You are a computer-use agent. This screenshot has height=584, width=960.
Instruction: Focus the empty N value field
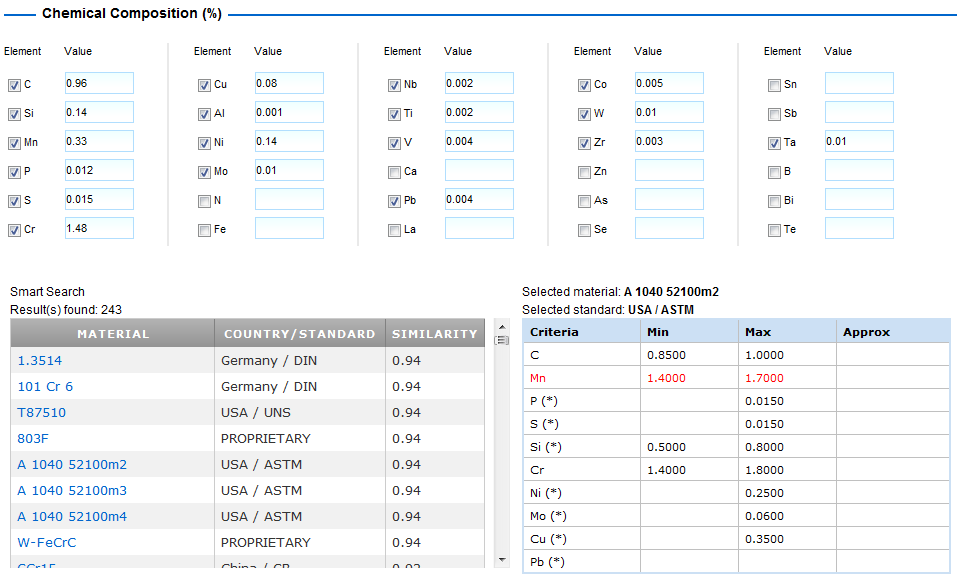[x=288, y=199]
